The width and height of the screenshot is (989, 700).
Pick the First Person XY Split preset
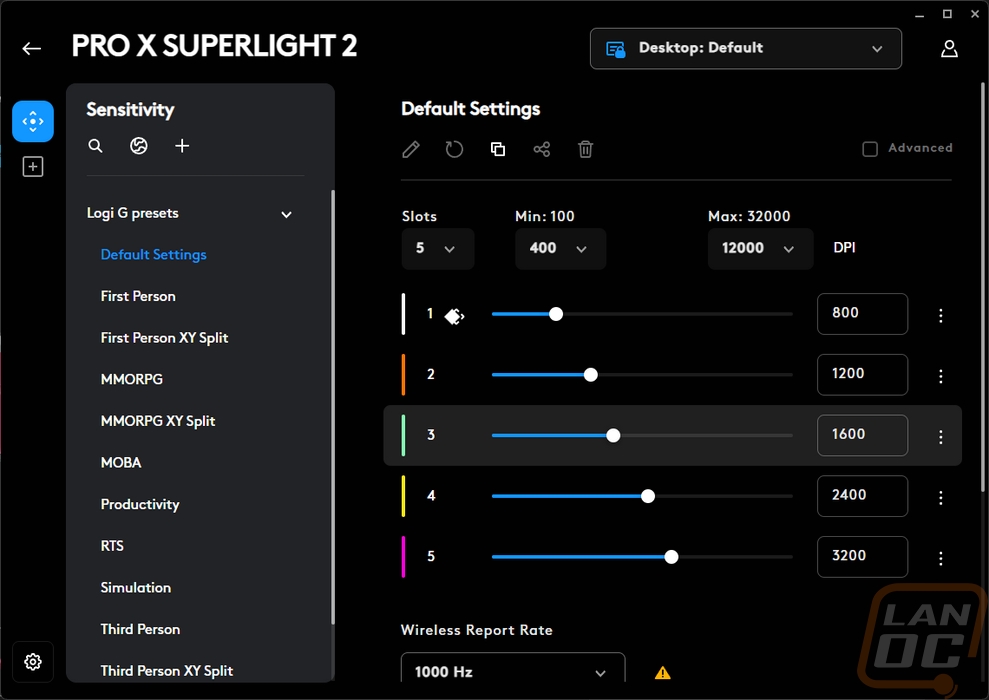(x=165, y=338)
